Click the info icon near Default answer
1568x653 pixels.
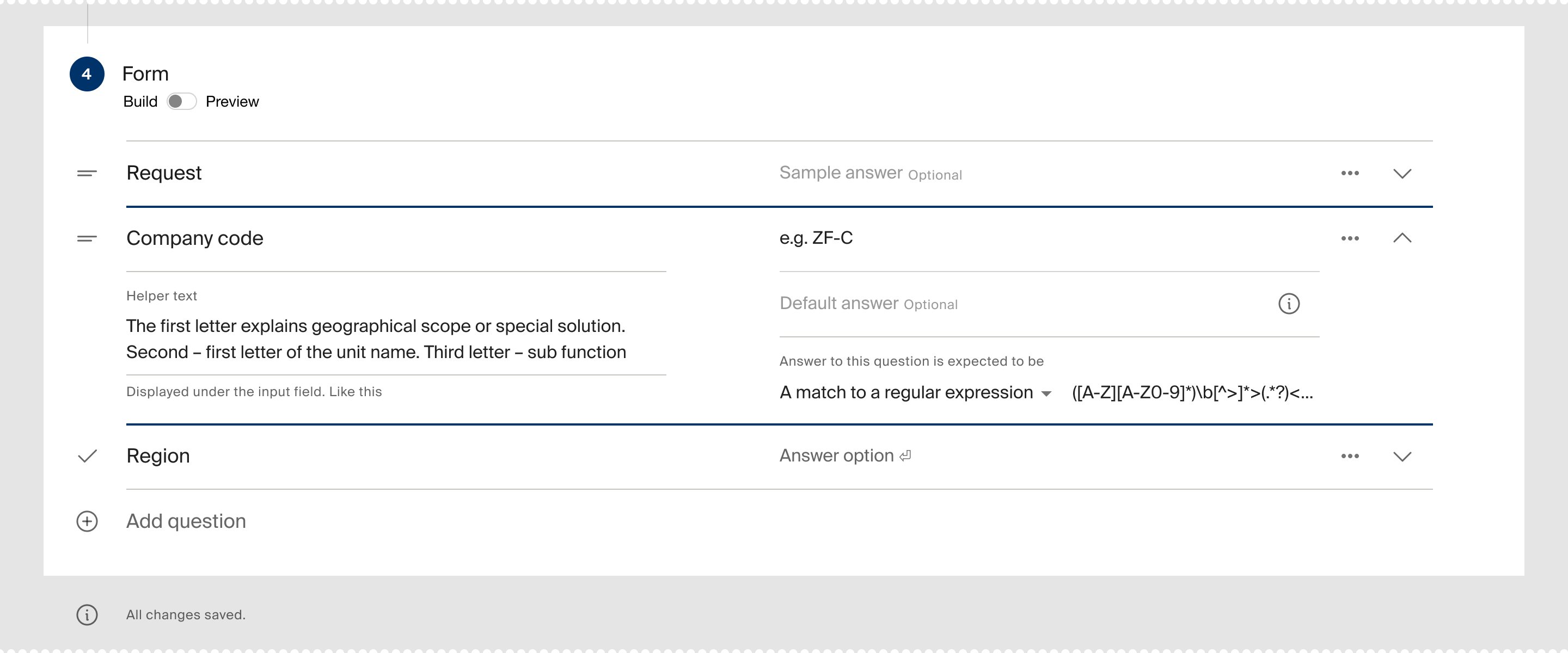tap(1290, 304)
